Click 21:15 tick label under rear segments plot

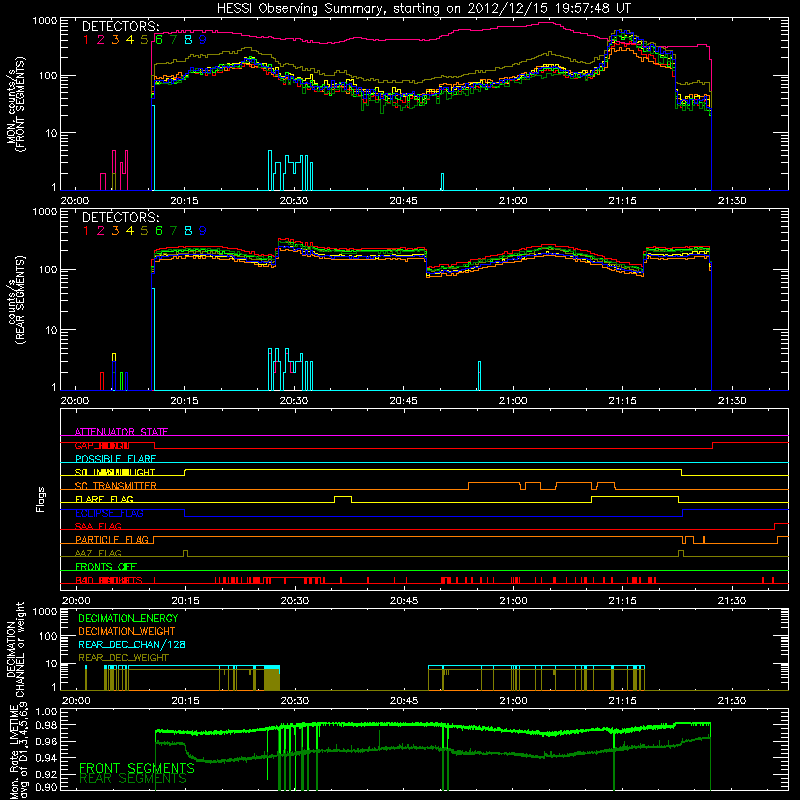coord(622,401)
